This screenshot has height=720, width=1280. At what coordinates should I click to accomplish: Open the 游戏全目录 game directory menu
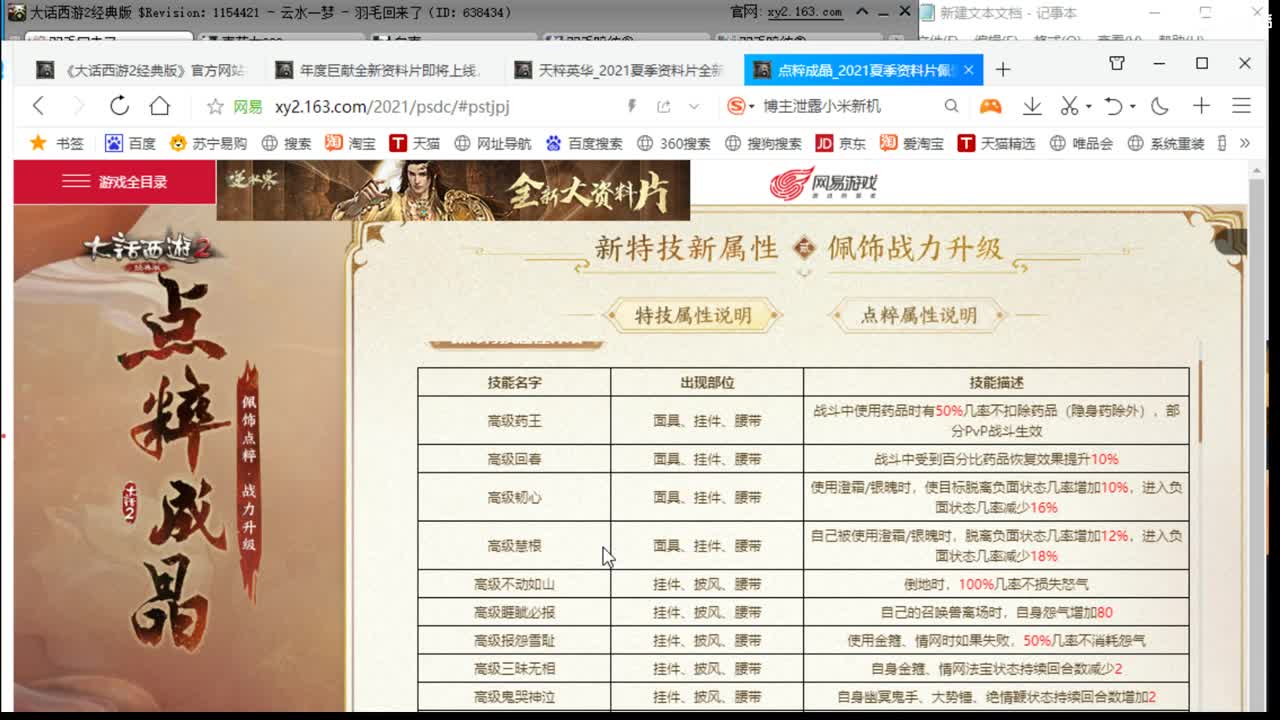pyautogui.click(x=114, y=182)
